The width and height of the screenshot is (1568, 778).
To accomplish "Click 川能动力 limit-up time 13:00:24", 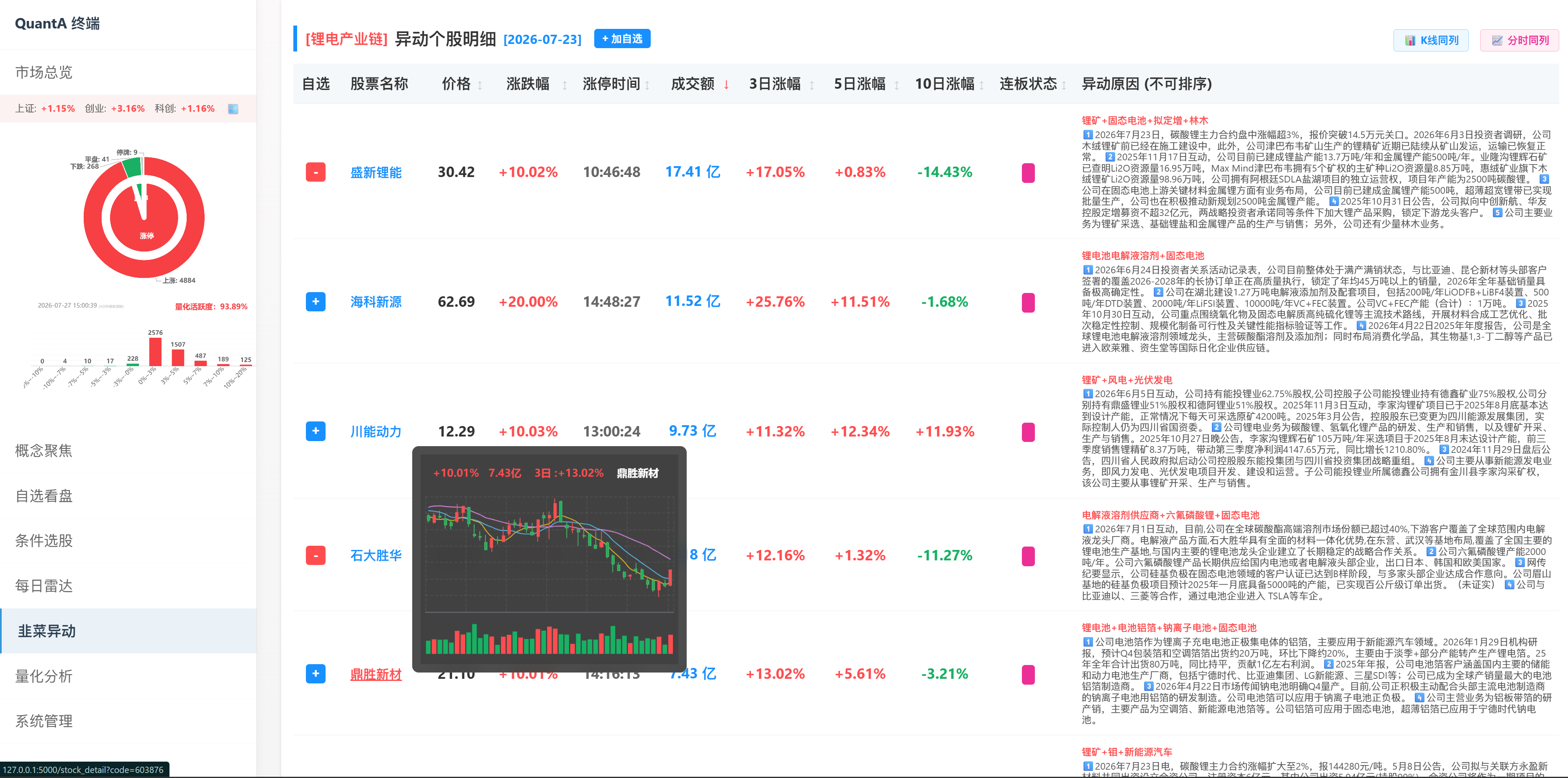I will [611, 431].
